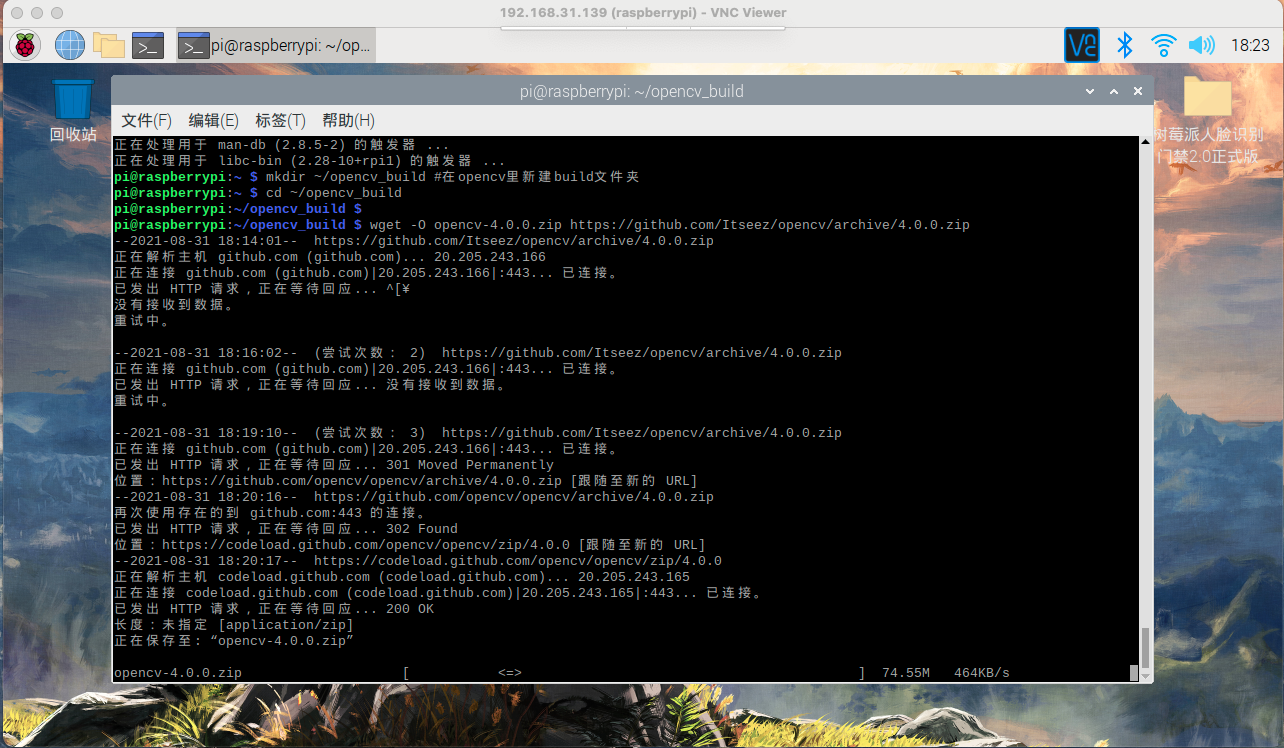
Task: Click the 464KB/s download speed text
Action: (982, 673)
